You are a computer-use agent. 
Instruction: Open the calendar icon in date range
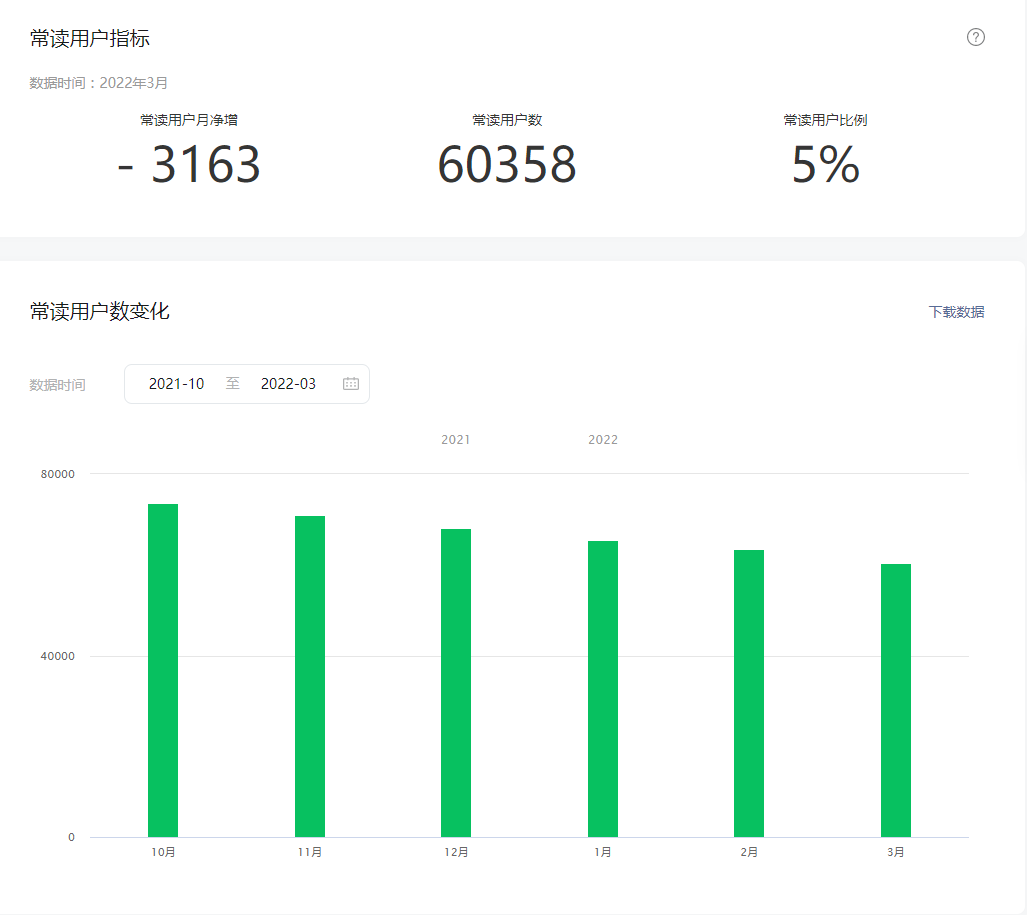pyautogui.click(x=351, y=384)
